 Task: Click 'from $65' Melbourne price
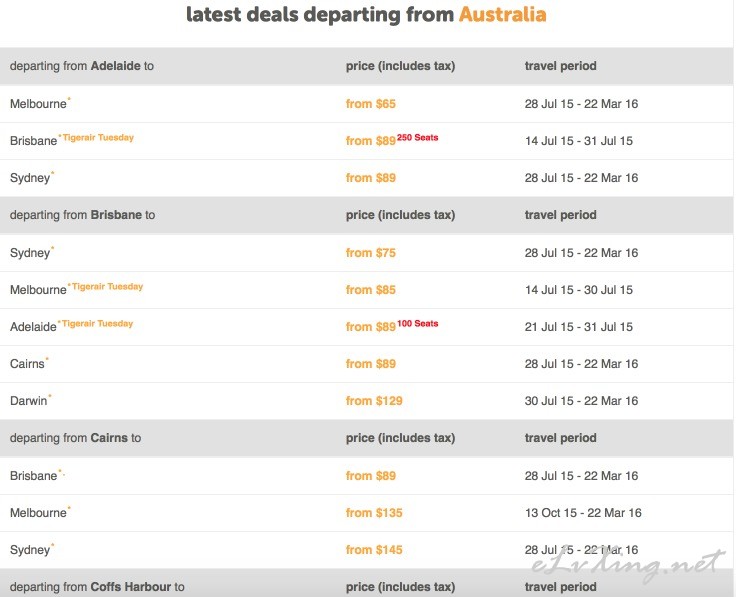pyautogui.click(x=370, y=104)
